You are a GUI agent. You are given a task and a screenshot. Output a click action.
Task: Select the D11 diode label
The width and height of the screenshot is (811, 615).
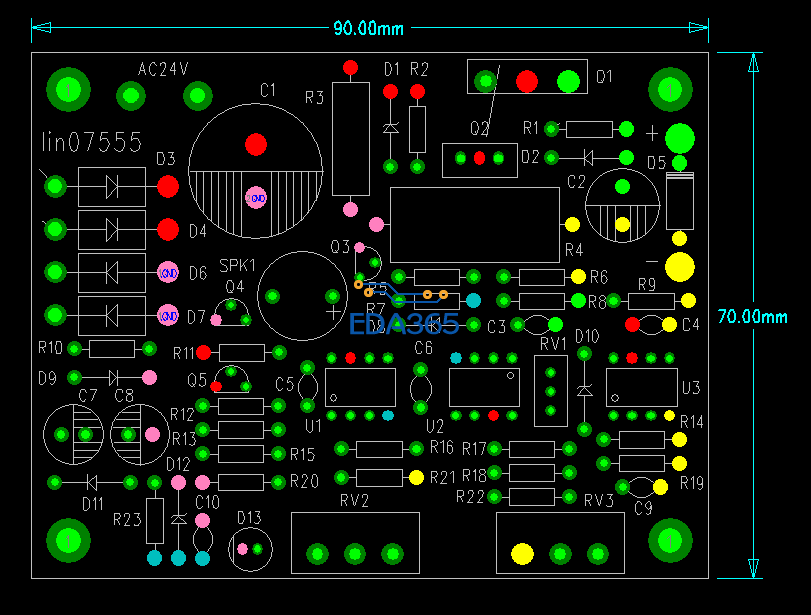(93, 504)
